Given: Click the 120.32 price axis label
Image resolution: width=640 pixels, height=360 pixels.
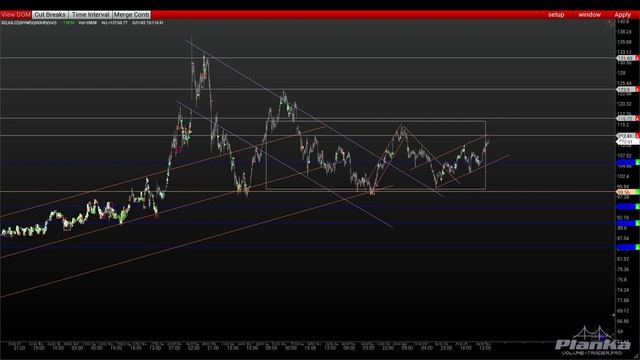Looking at the screenshot, I should coord(624,104).
